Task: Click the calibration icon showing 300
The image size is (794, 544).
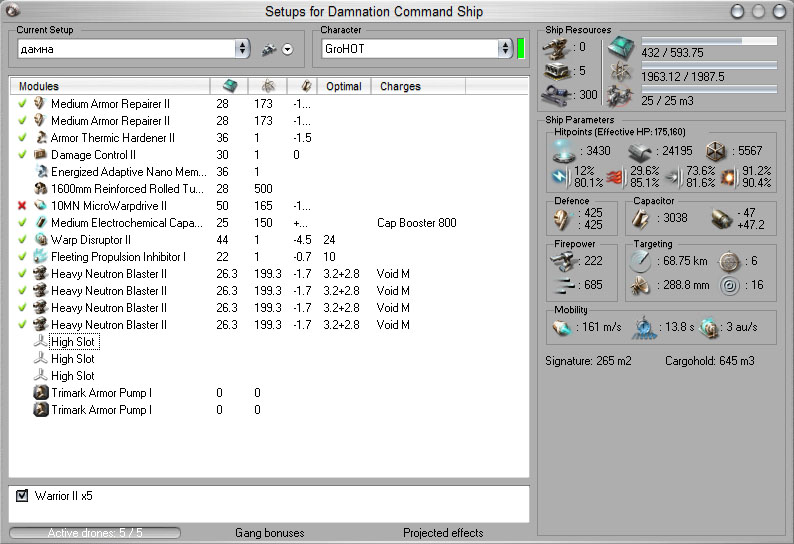Action: click(557, 95)
